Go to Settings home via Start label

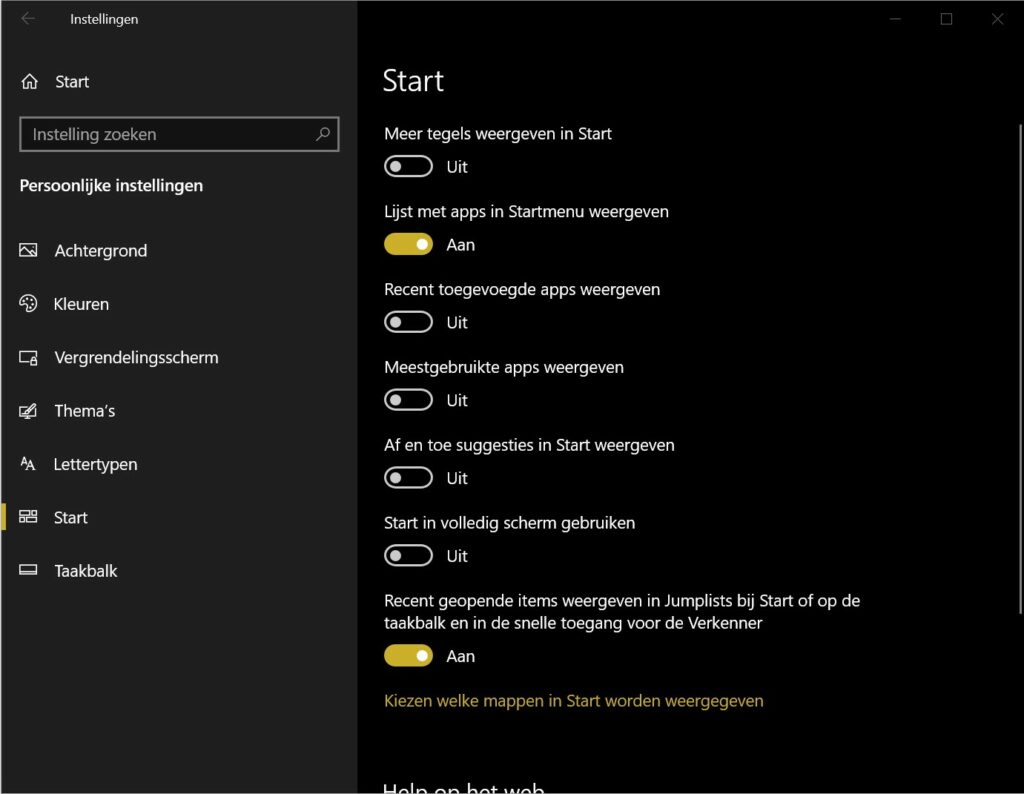[x=72, y=82]
